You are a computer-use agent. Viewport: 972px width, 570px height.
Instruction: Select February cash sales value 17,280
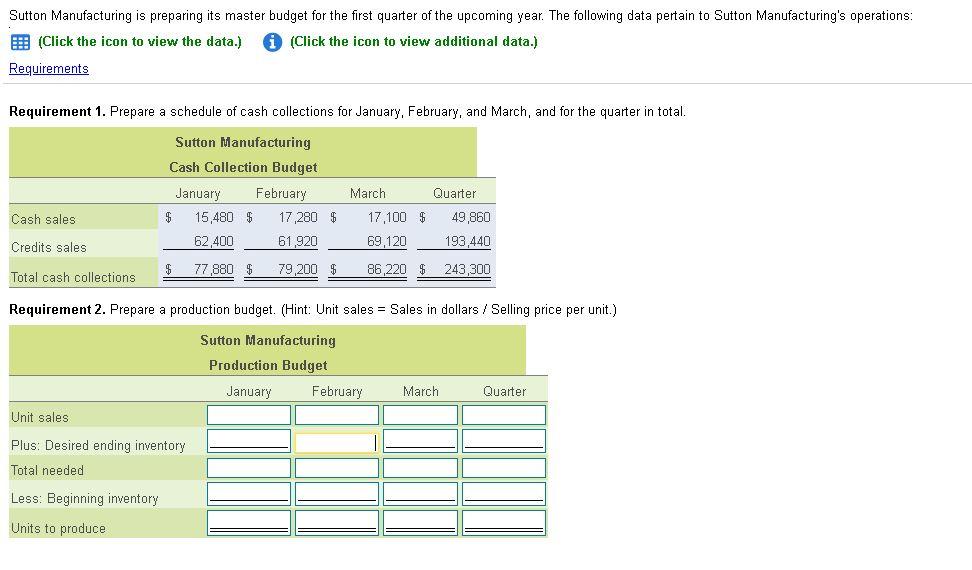298,217
